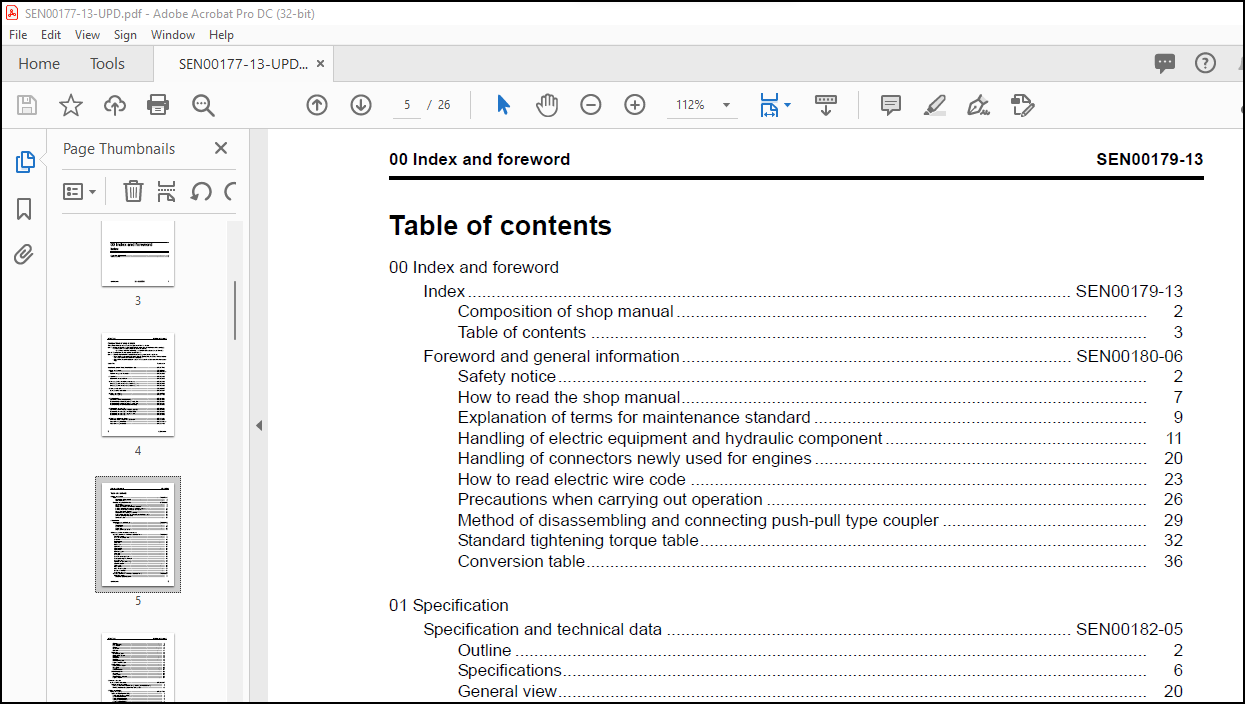Image resolution: width=1245 pixels, height=704 pixels.
Task: Click 'General view' contents entry
Action: point(507,692)
